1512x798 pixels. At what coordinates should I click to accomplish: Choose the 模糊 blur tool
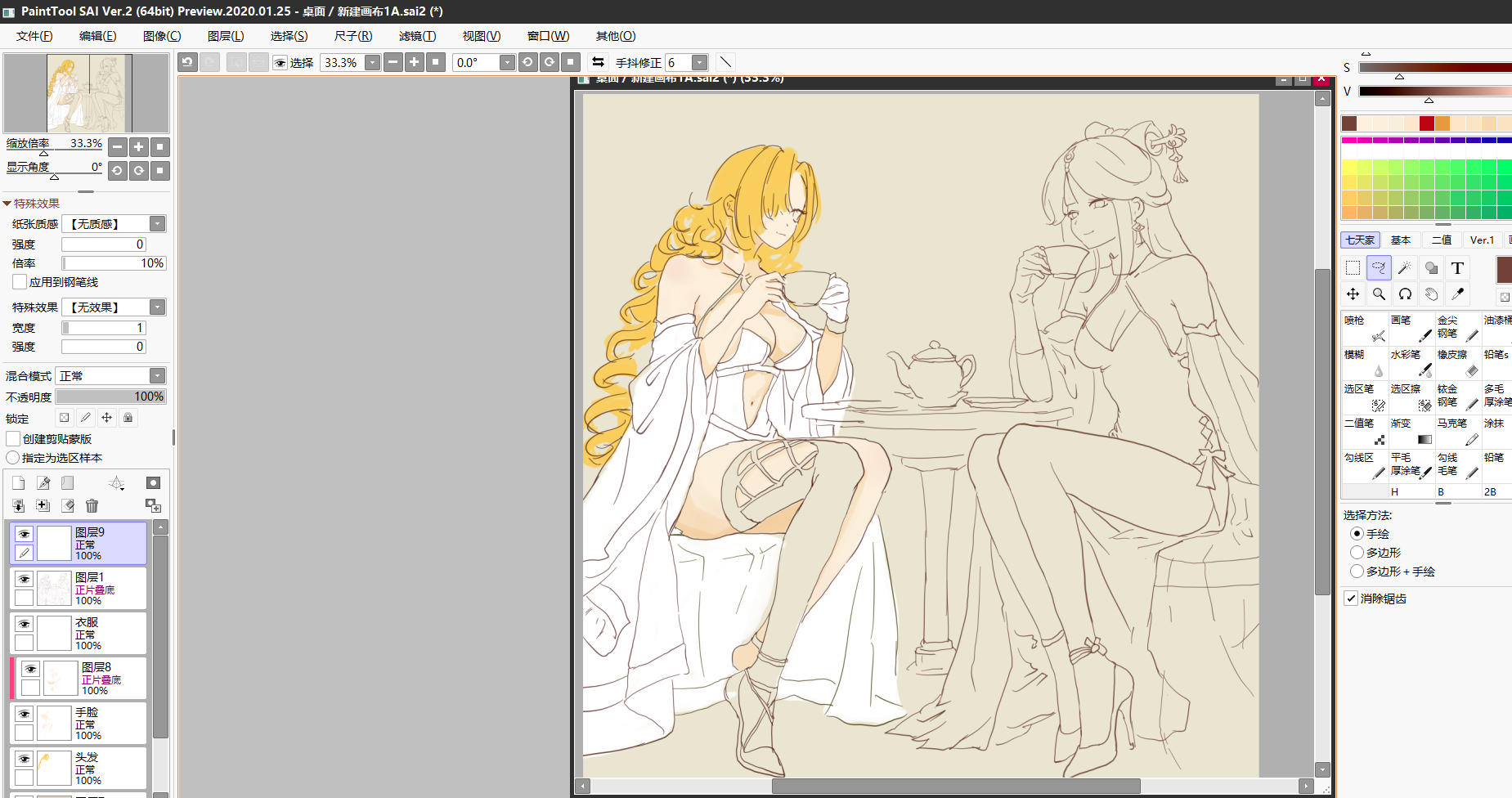pyautogui.click(x=1365, y=362)
